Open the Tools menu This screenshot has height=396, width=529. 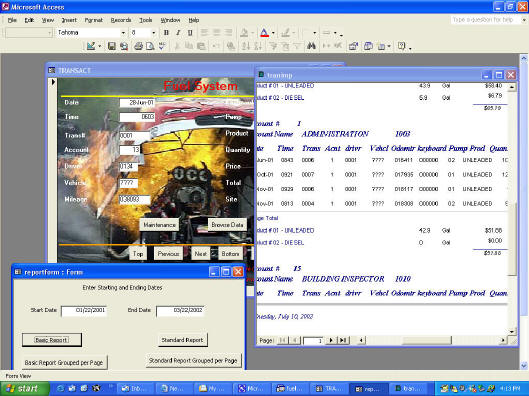coord(146,20)
